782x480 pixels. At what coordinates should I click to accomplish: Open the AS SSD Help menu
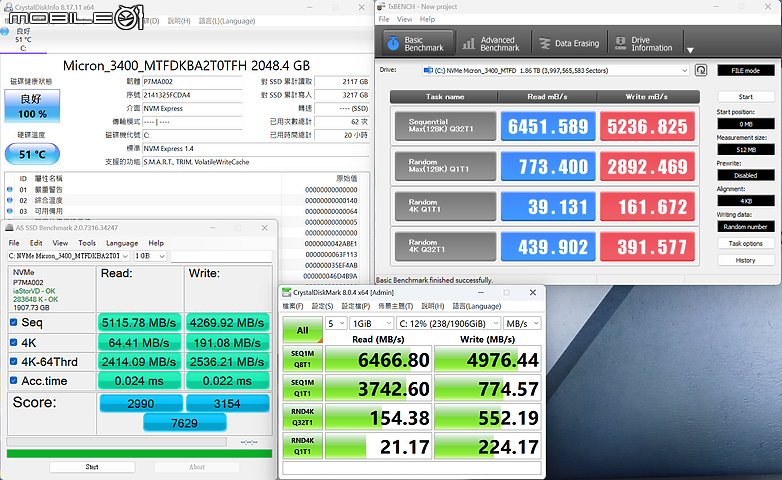tap(156, 243)
